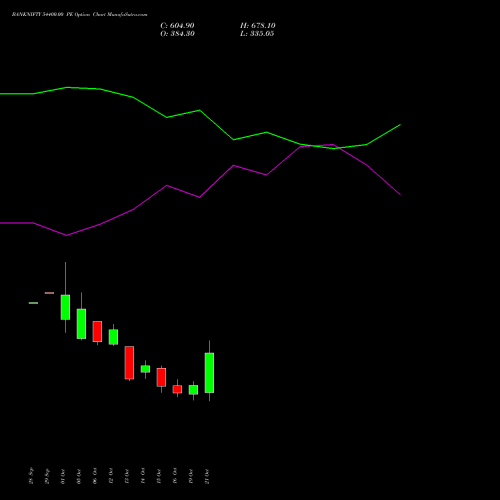Click the small red dash candle for 29 Sep
Viewport: 500px width, 500px height.
tap(49, 293)
